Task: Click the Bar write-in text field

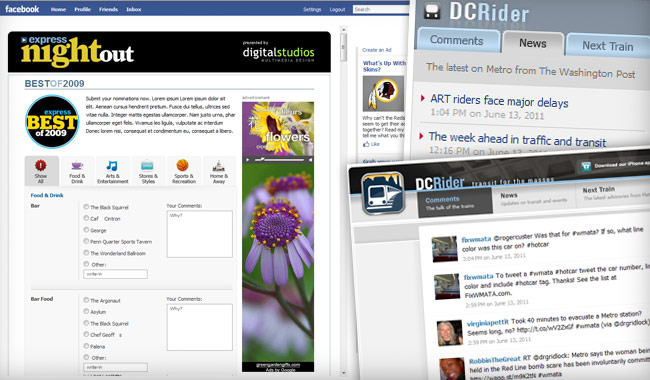Action: pos(115,274)
